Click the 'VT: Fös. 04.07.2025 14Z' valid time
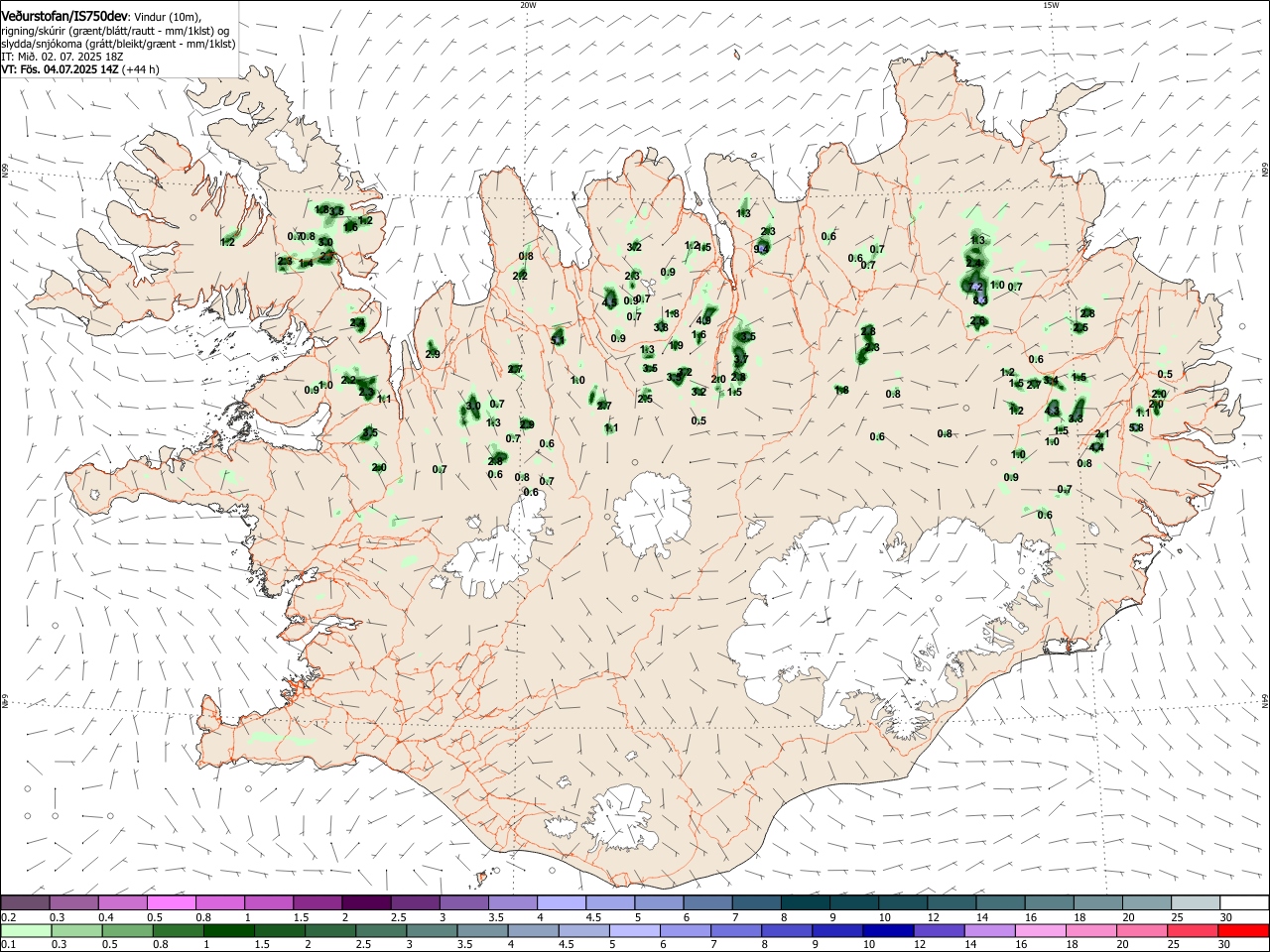Screen dimensions: 1270x952 60,69
